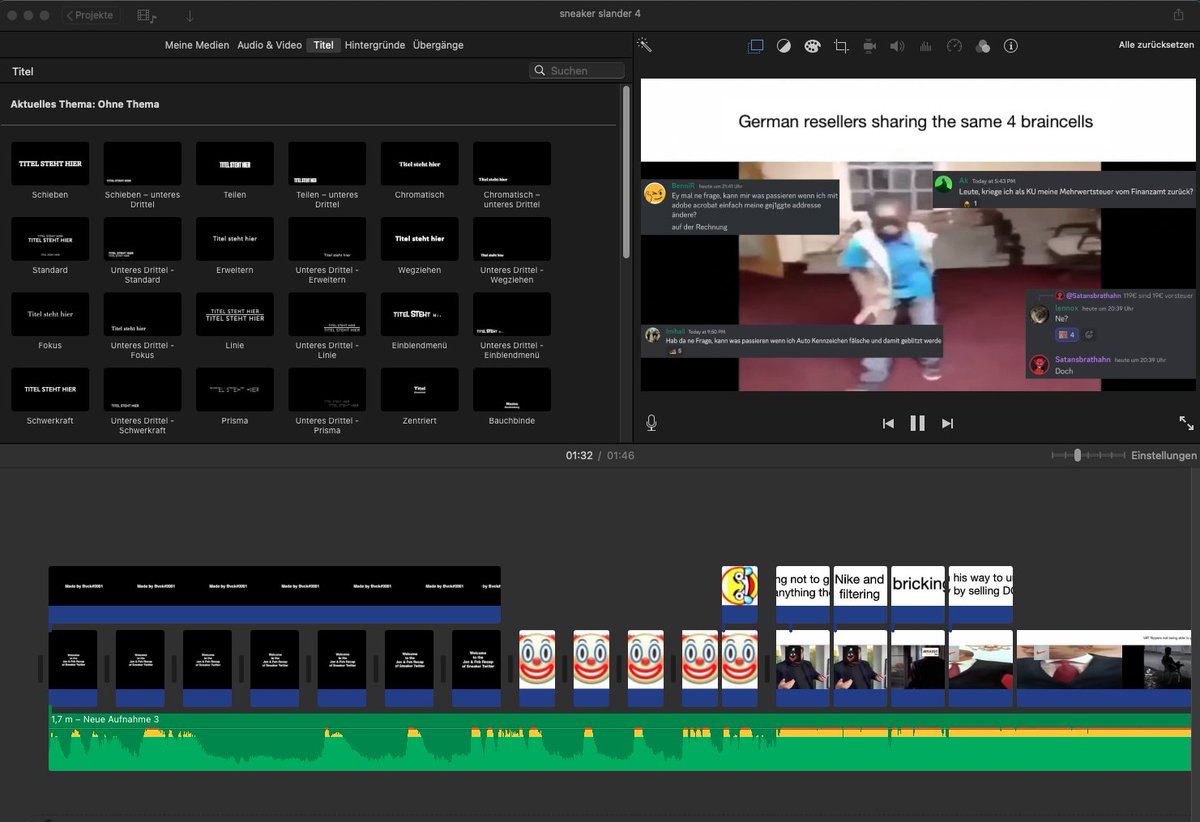This screenshot has height=822, width=1200.
Task: Skip to next clip
Action: point(947,423)
